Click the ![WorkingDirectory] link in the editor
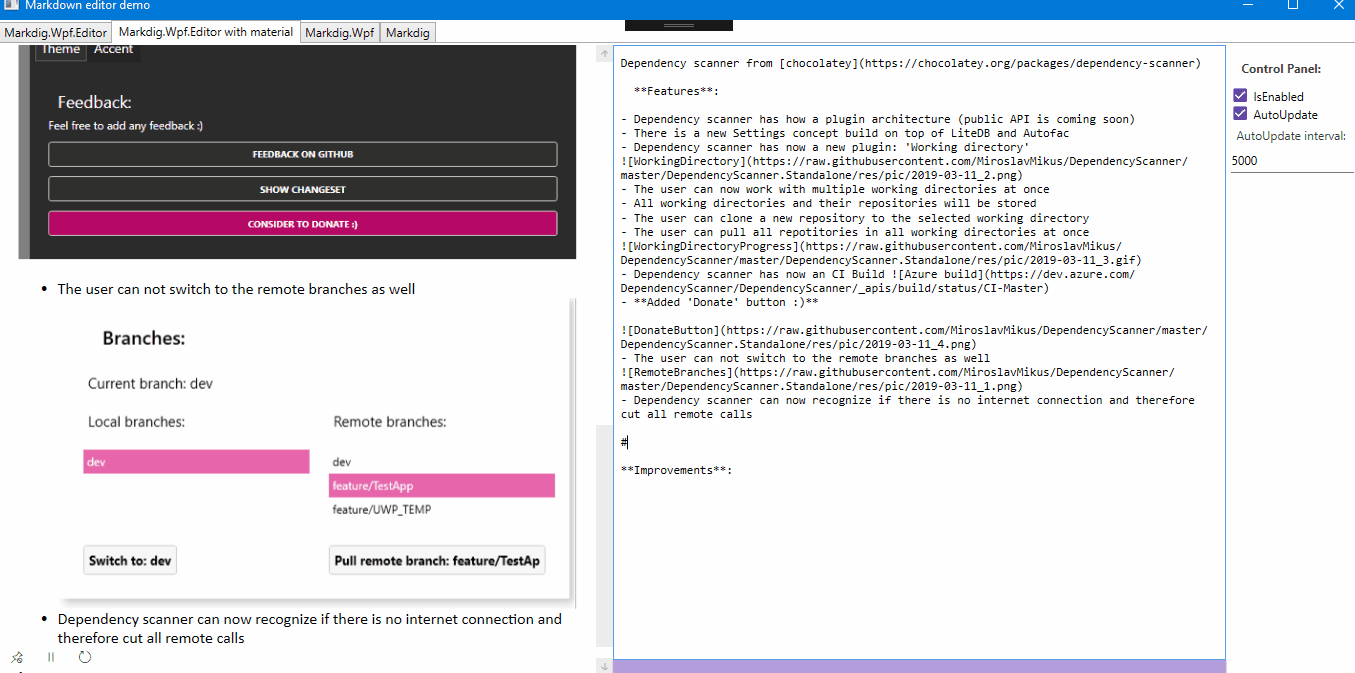Image resolution: width=1355 pixels, height=673 pixels. coord(904,168)
